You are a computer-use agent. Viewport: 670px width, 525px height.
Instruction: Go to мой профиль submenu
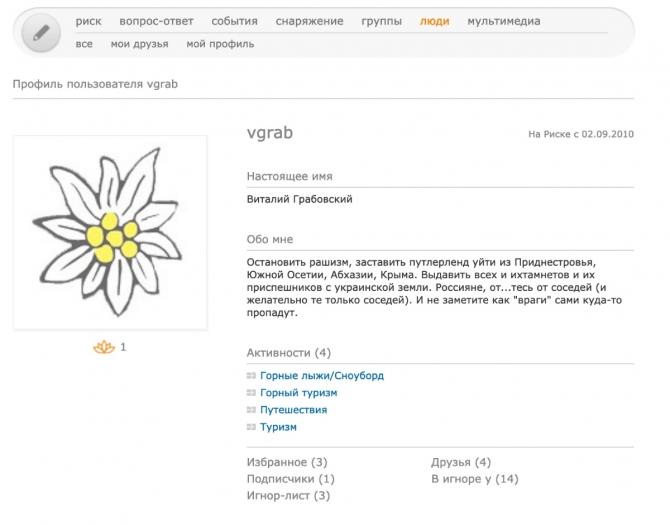click(220, 44)
